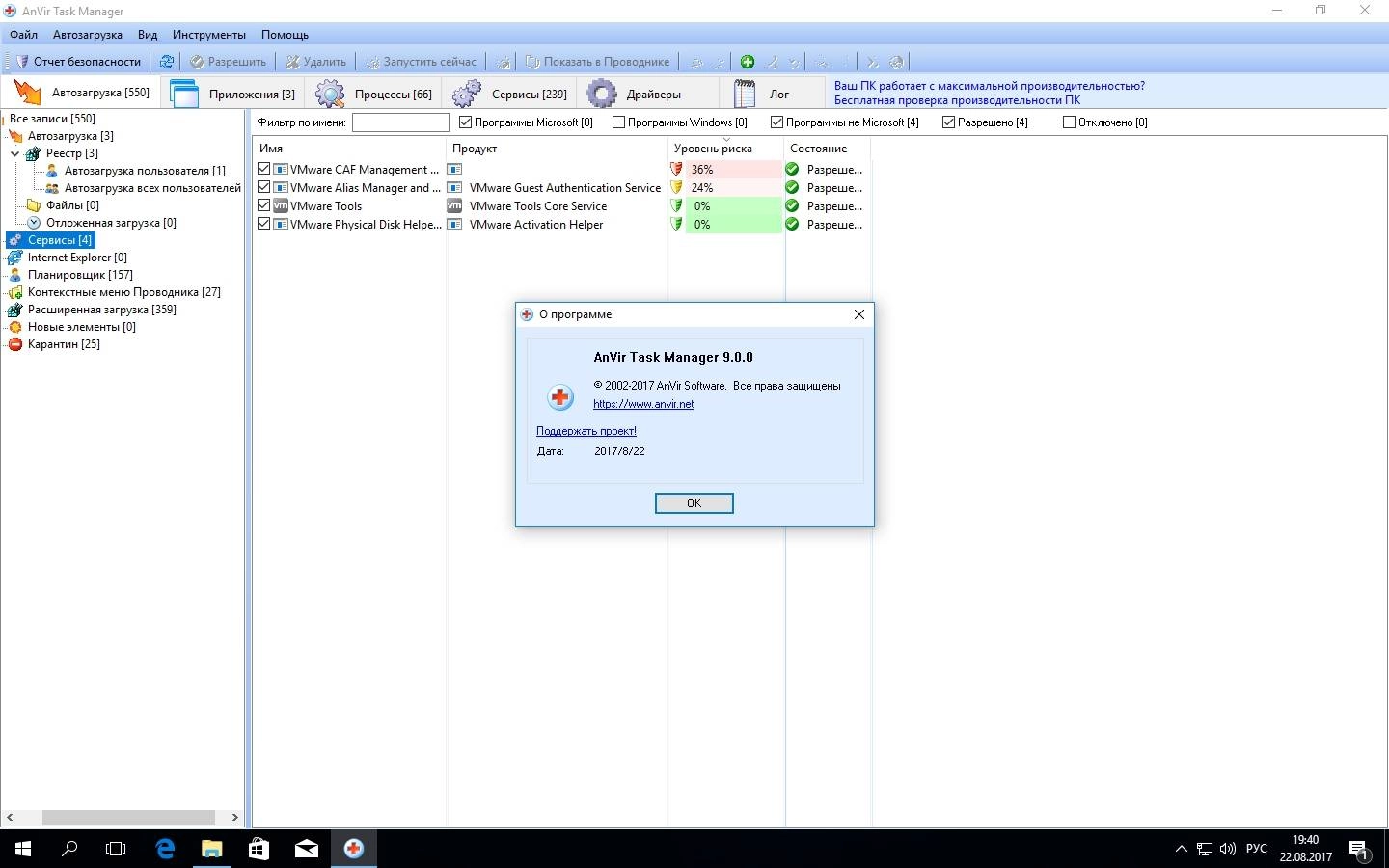Switch to the Процессы [66] tab

pyautogui.click(x=374, y=94)
